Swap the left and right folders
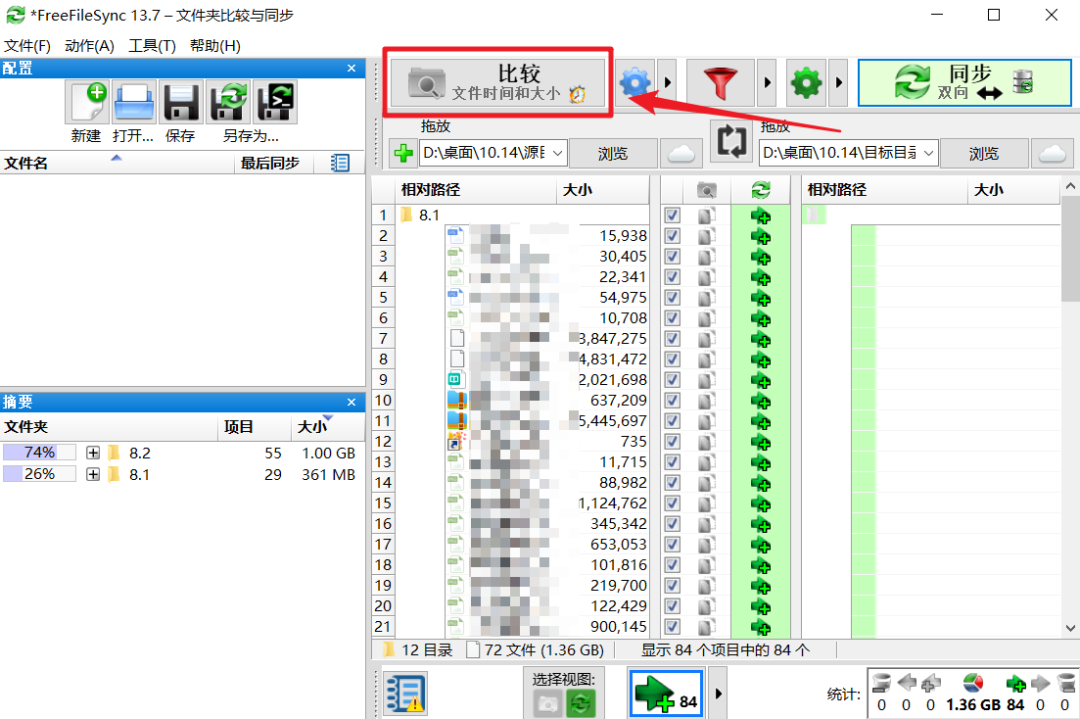The width and height of the screenshot is (1080, 719). coord(731,141)
